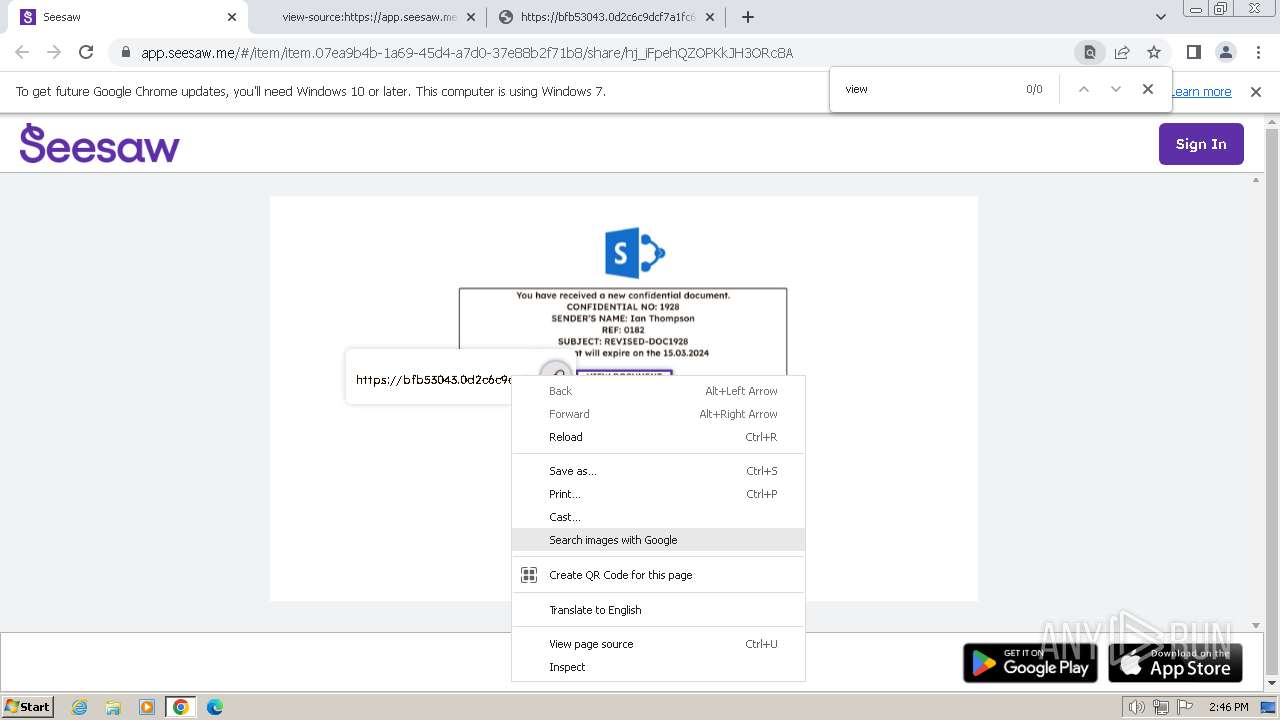The height and width of the screenshot is (720, 1280).
Task: Click the taskbar clock showing 2:46 PM
Action: tap(1228, 707)
